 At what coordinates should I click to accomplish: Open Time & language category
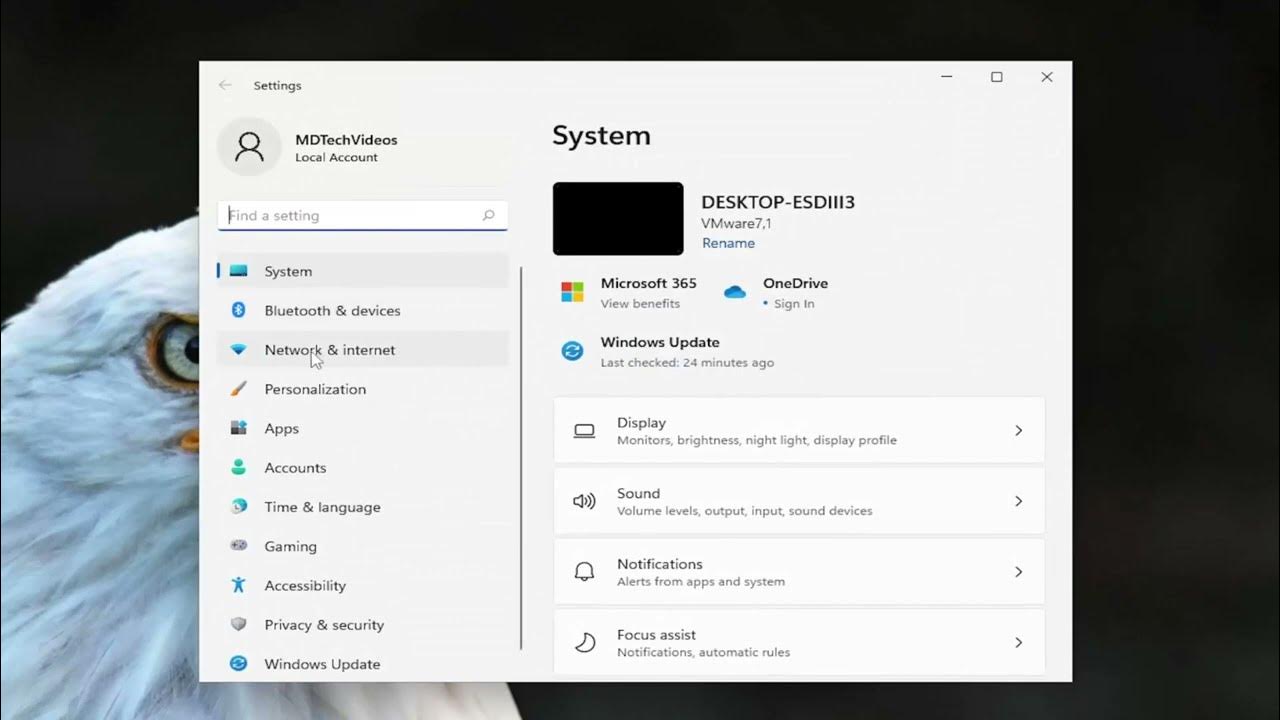tap(363, 506)
